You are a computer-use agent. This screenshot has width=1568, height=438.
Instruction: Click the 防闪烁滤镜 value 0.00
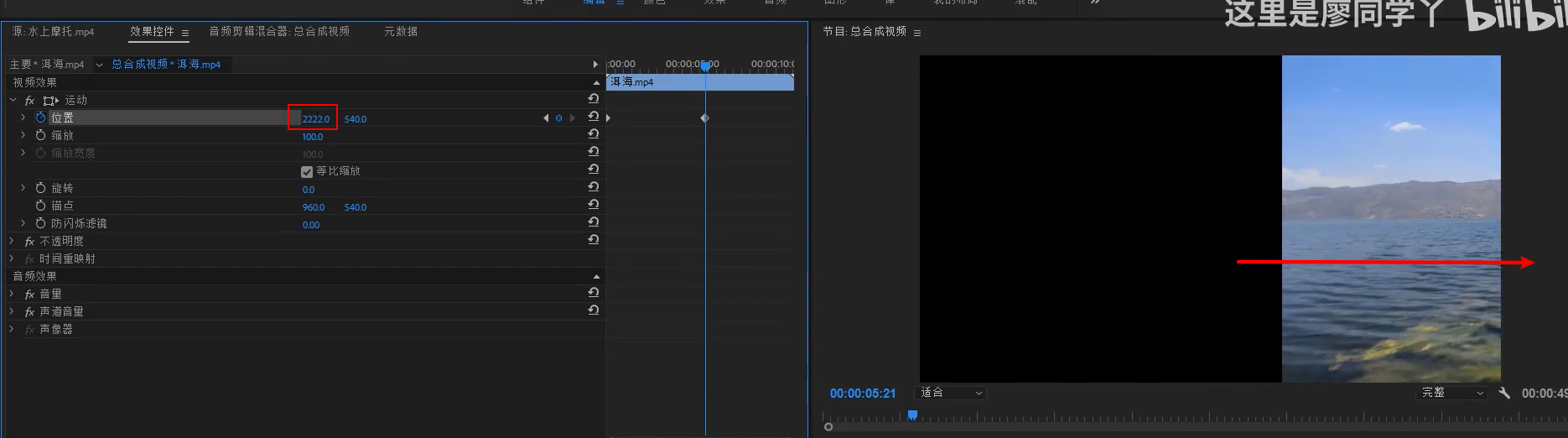click(311, 225)
